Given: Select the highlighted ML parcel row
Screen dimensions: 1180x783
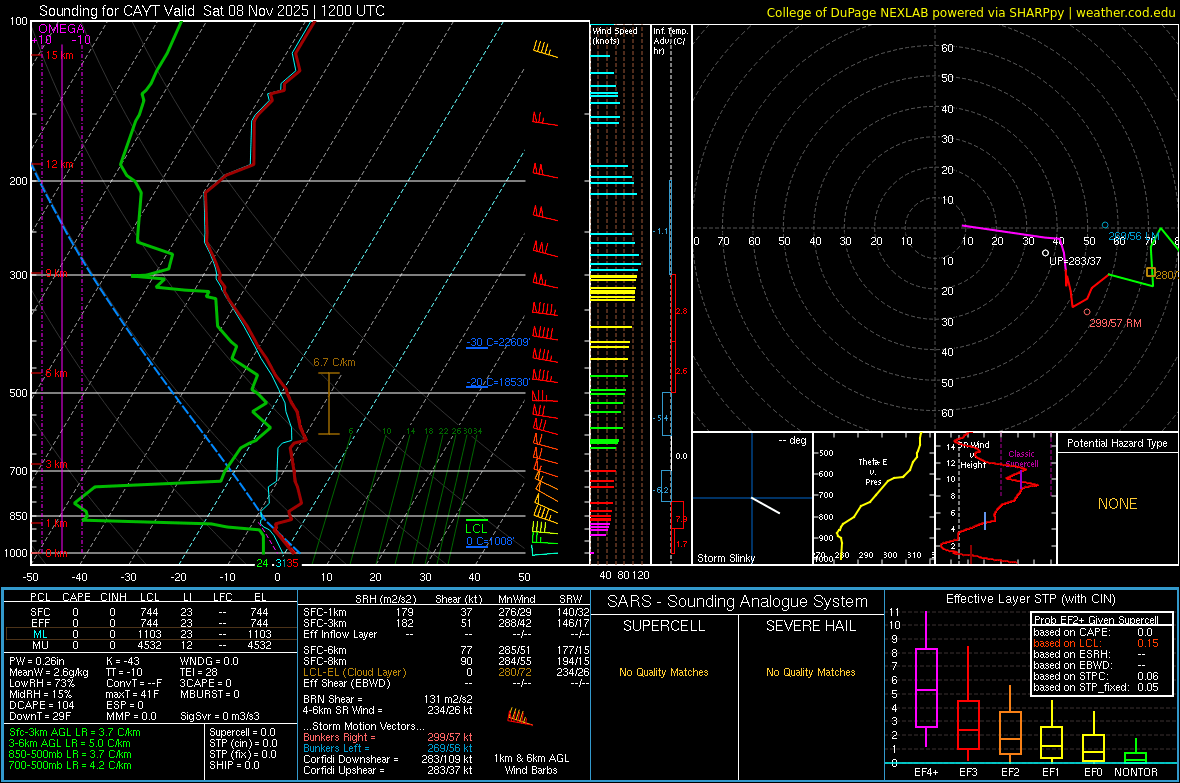Looking at the screenshot, I should click(151, 634).
